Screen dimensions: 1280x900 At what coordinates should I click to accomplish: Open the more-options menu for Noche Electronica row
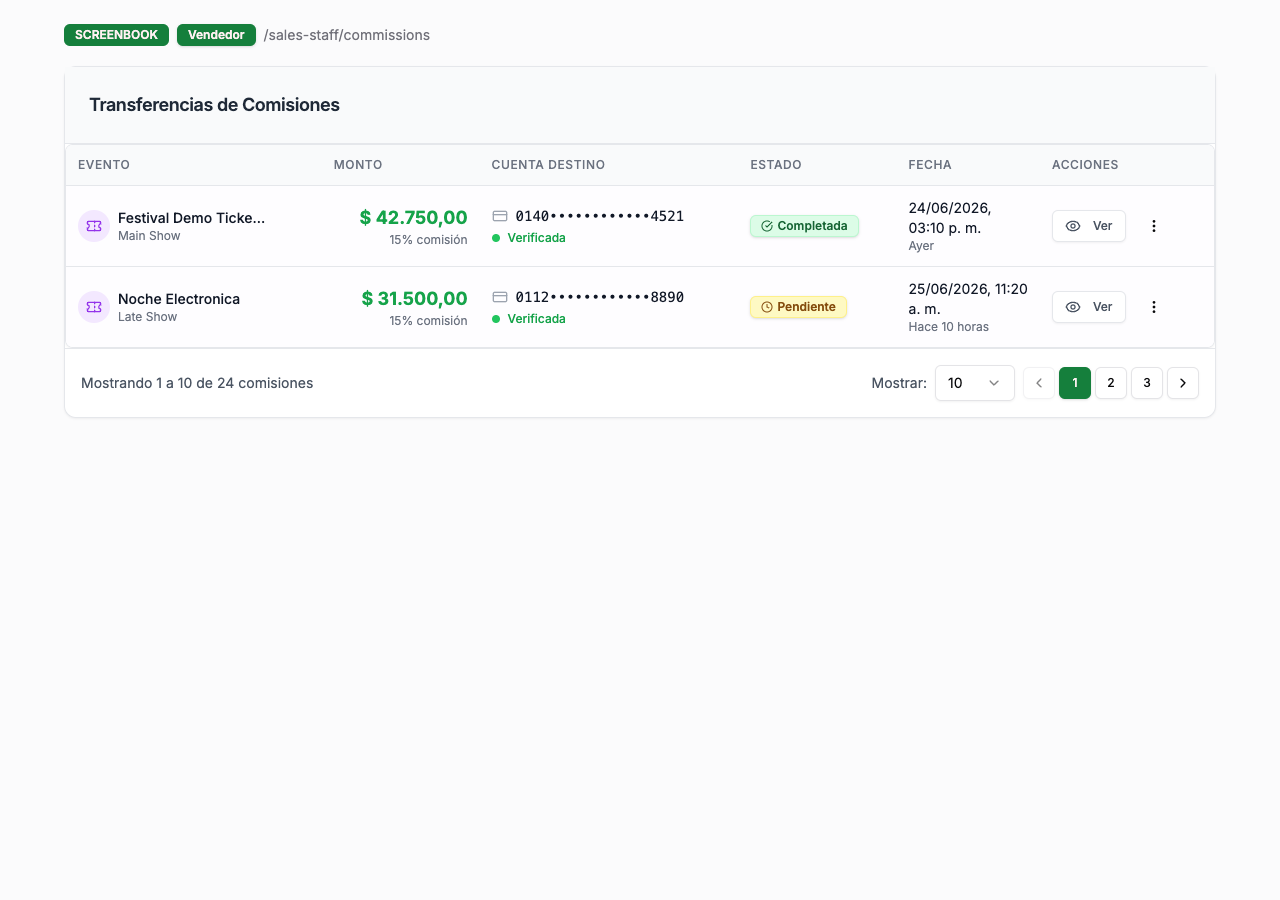pyautogui.click(x=1153, y=307)
